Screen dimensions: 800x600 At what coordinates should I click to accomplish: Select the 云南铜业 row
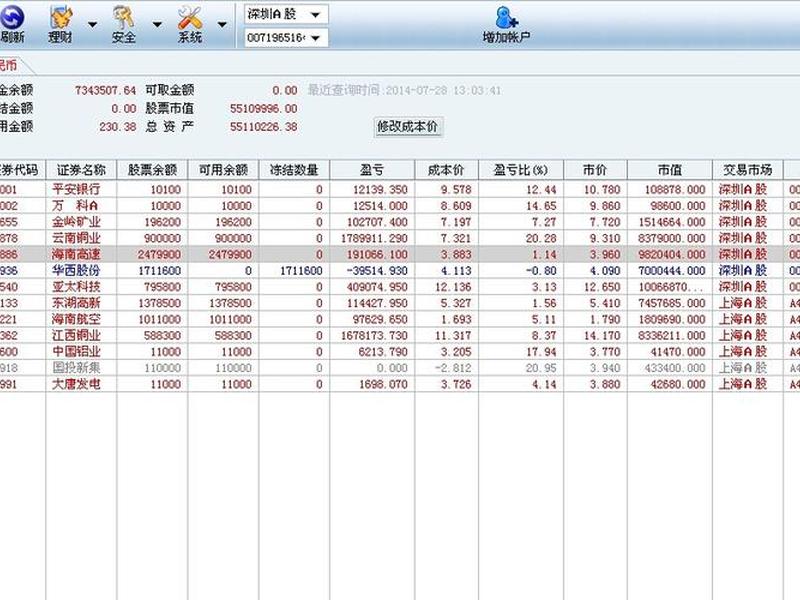click(400, 238)
